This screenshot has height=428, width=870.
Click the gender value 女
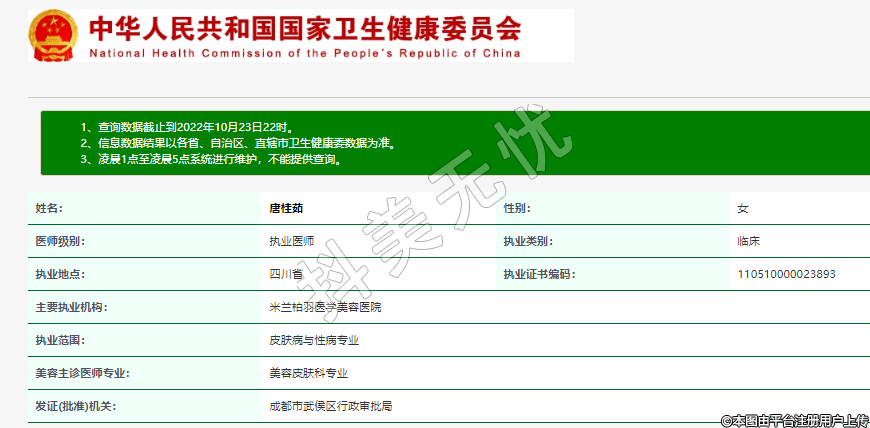tap(743, 209)
